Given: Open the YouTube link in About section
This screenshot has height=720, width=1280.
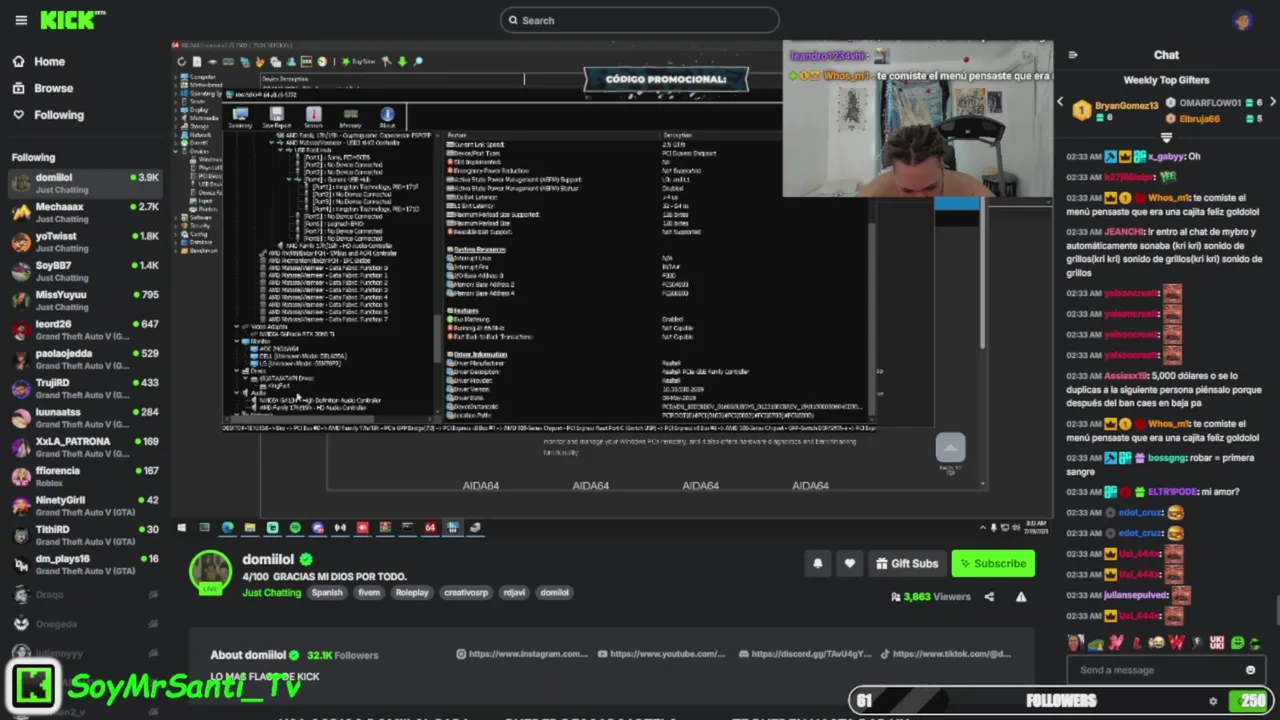Looking at the screenshot, I should 661,654.
